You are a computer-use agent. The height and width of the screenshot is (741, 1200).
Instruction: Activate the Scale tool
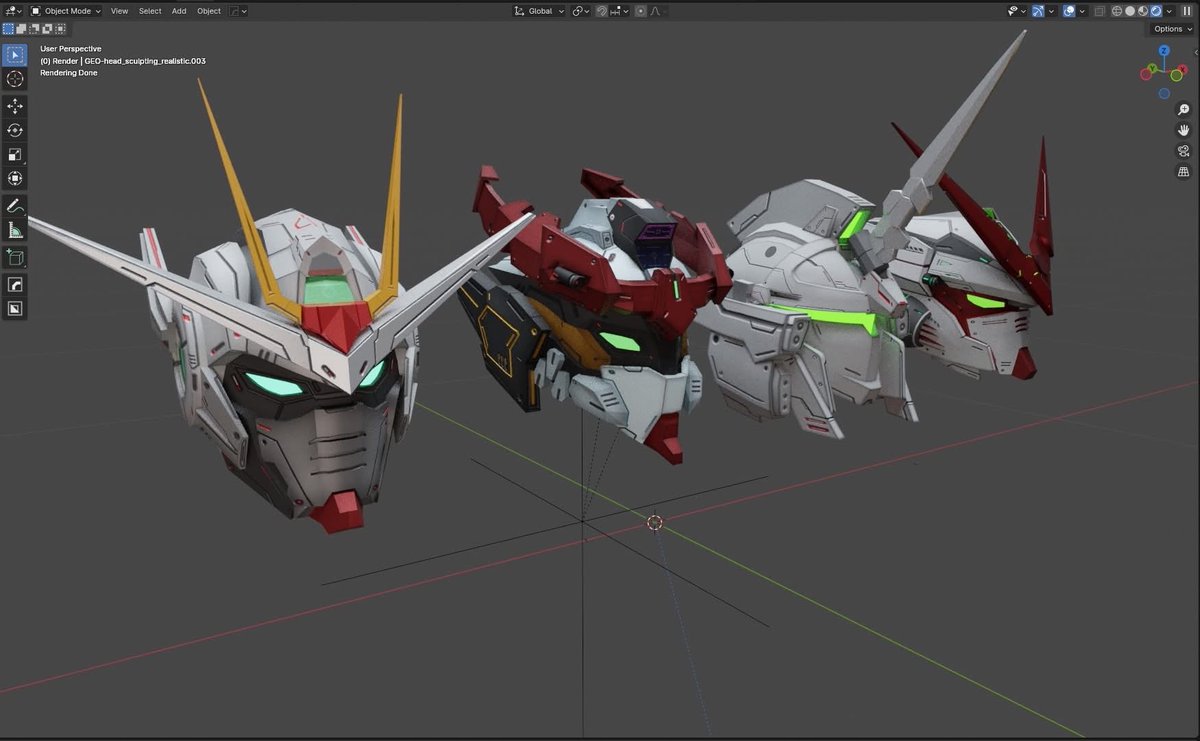pyautogui.click(x=15, y=155)
